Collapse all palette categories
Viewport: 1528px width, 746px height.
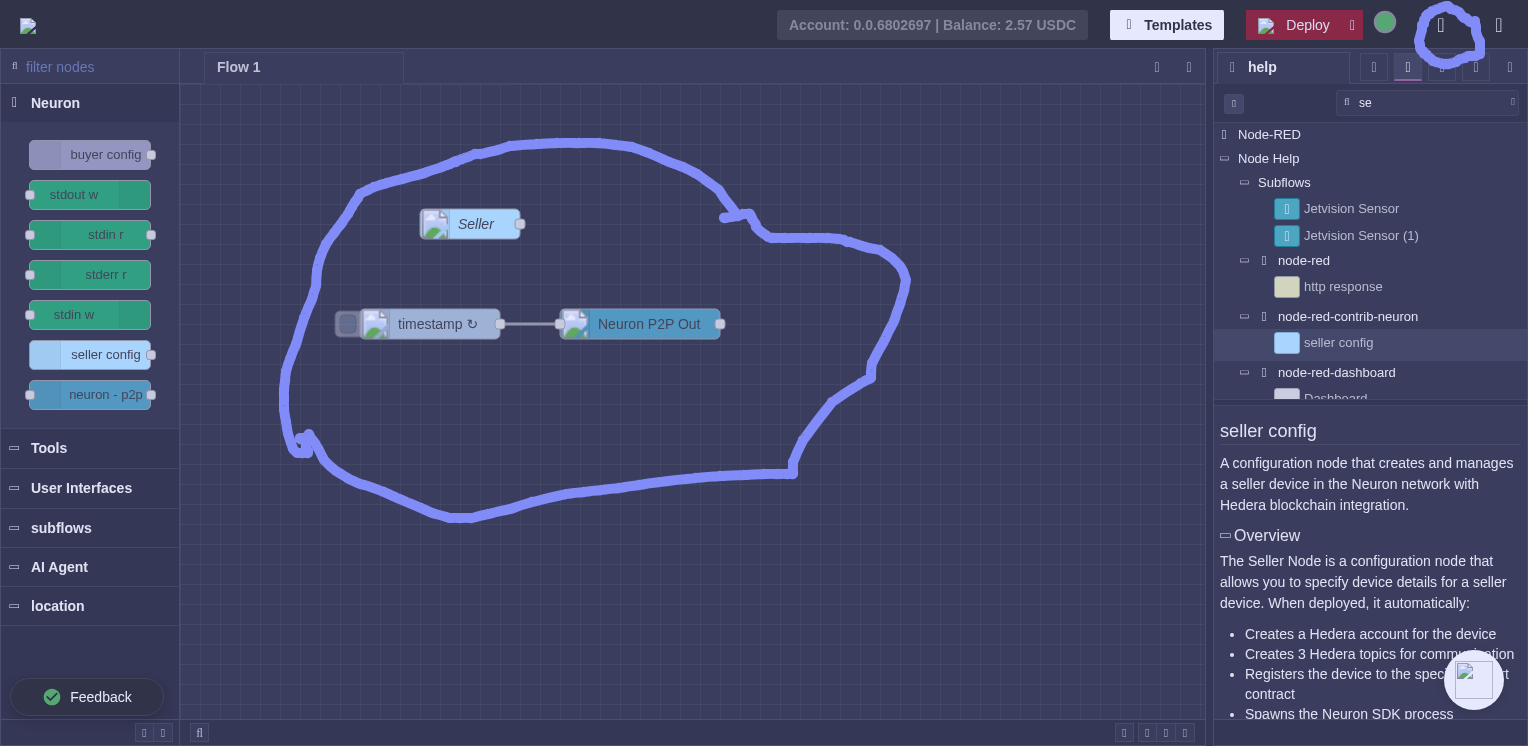coord(144,733)
